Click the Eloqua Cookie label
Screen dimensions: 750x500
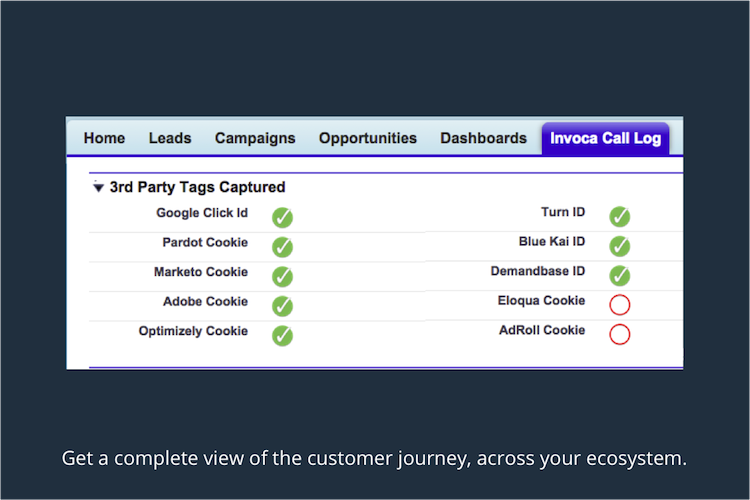click(x=541, y=301)
